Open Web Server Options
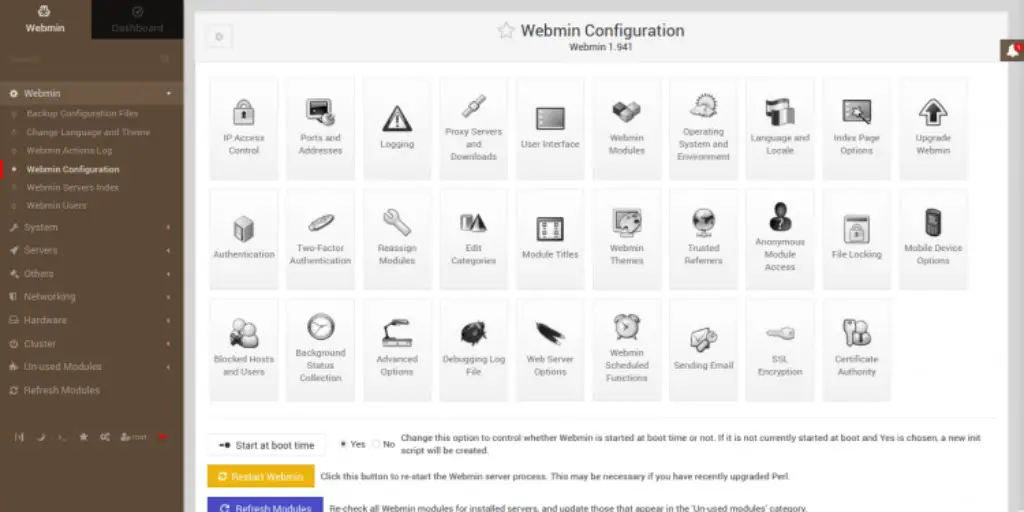 pos(550,350)
